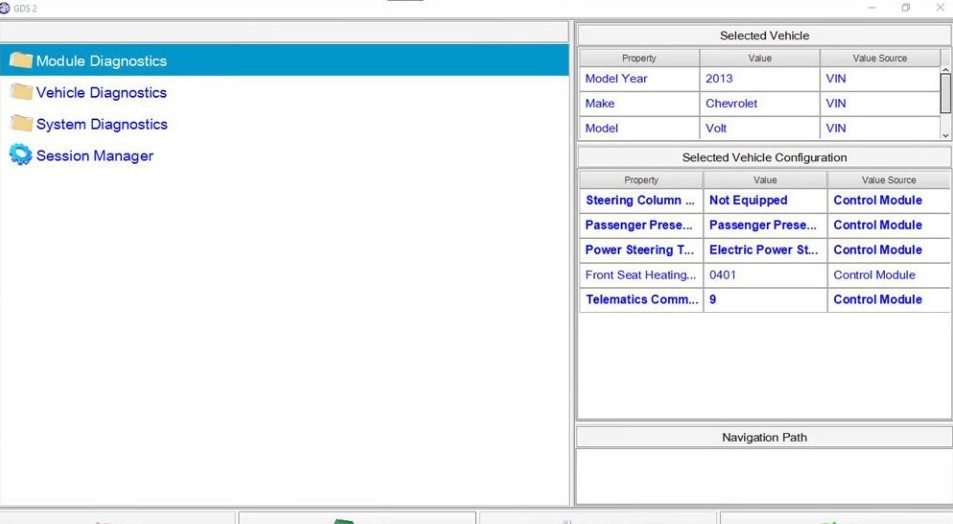Select Passenger Prese... property cell
The width and height of the screenshot is (953, 524).
coord(641,225)
